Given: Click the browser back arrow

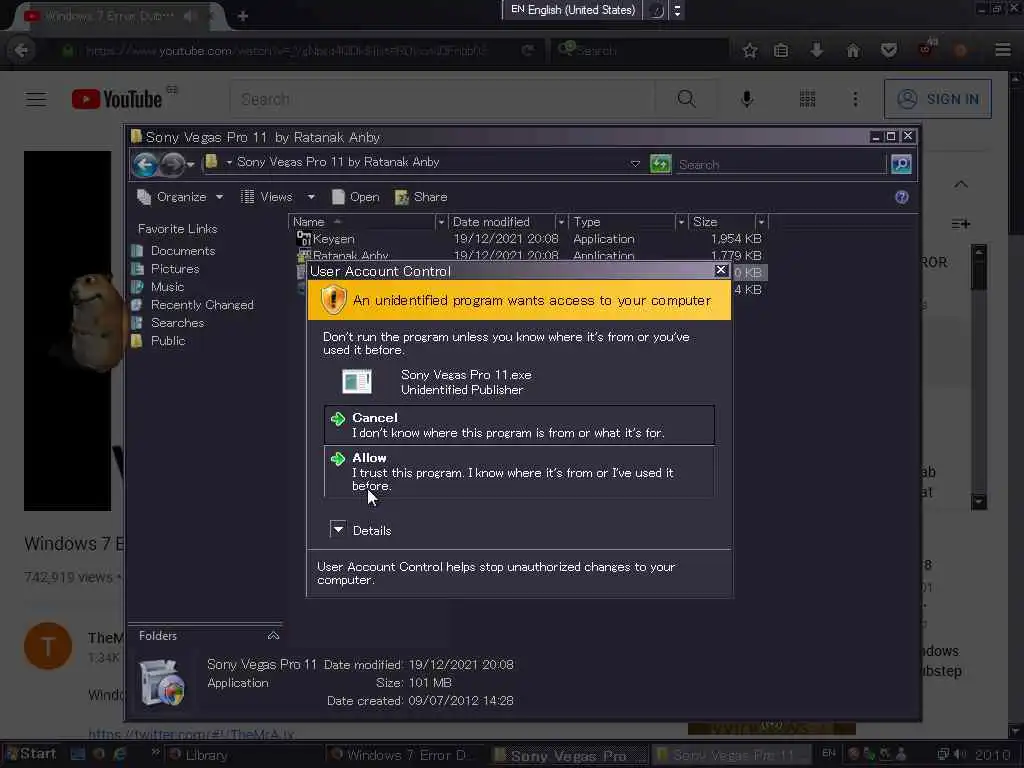Looking at the screenshot, I should 22,50.
